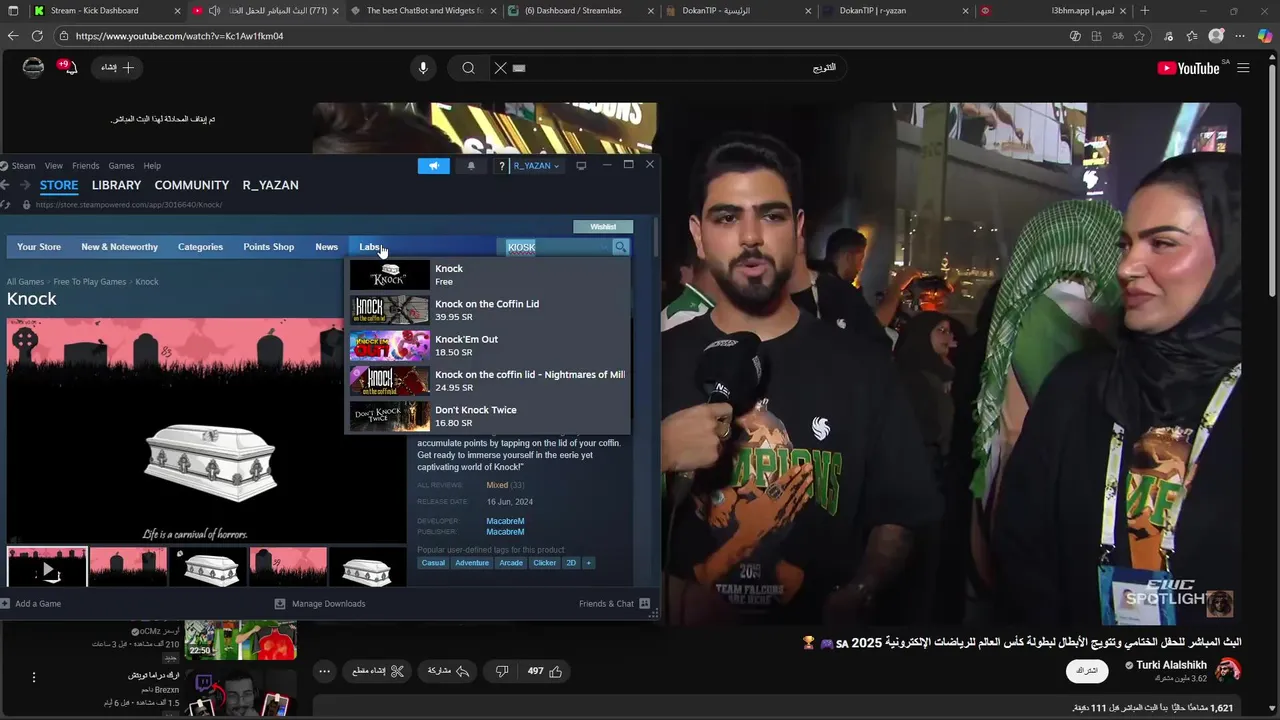Expand the Categories dropdown
The image size is (1280, 720).
click(x=200, y=247)
